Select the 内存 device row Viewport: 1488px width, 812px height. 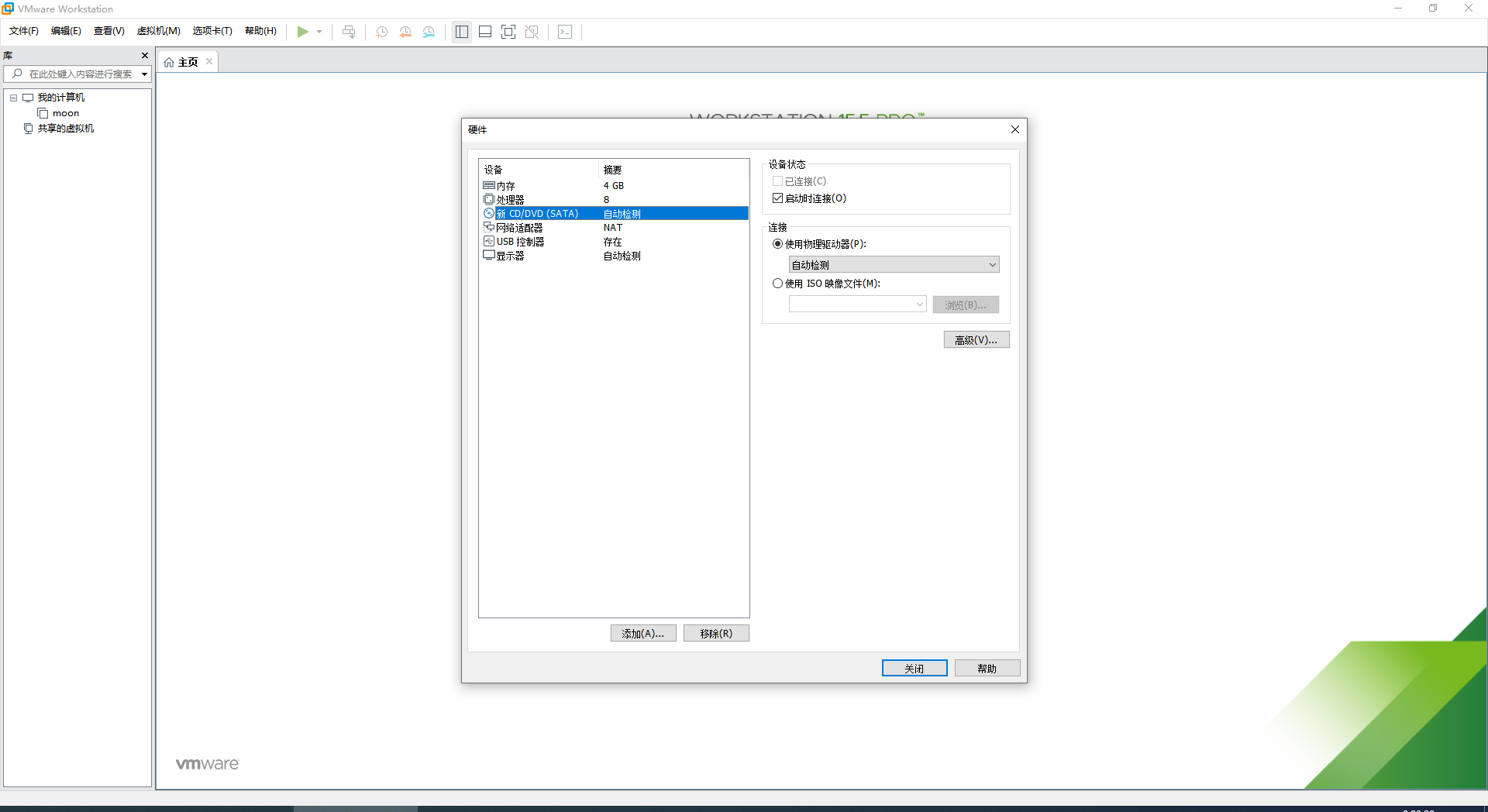(x=614, y=186)
